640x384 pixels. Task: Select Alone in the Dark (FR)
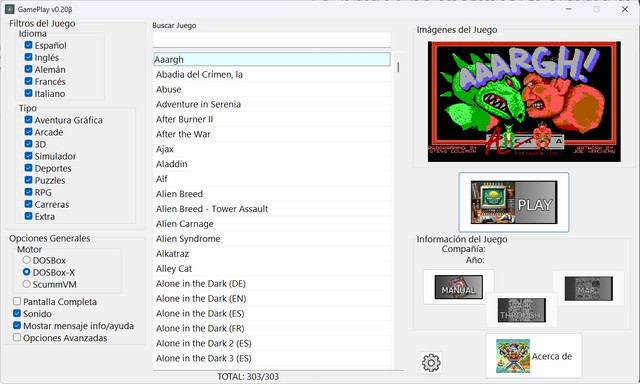point(272,328)
